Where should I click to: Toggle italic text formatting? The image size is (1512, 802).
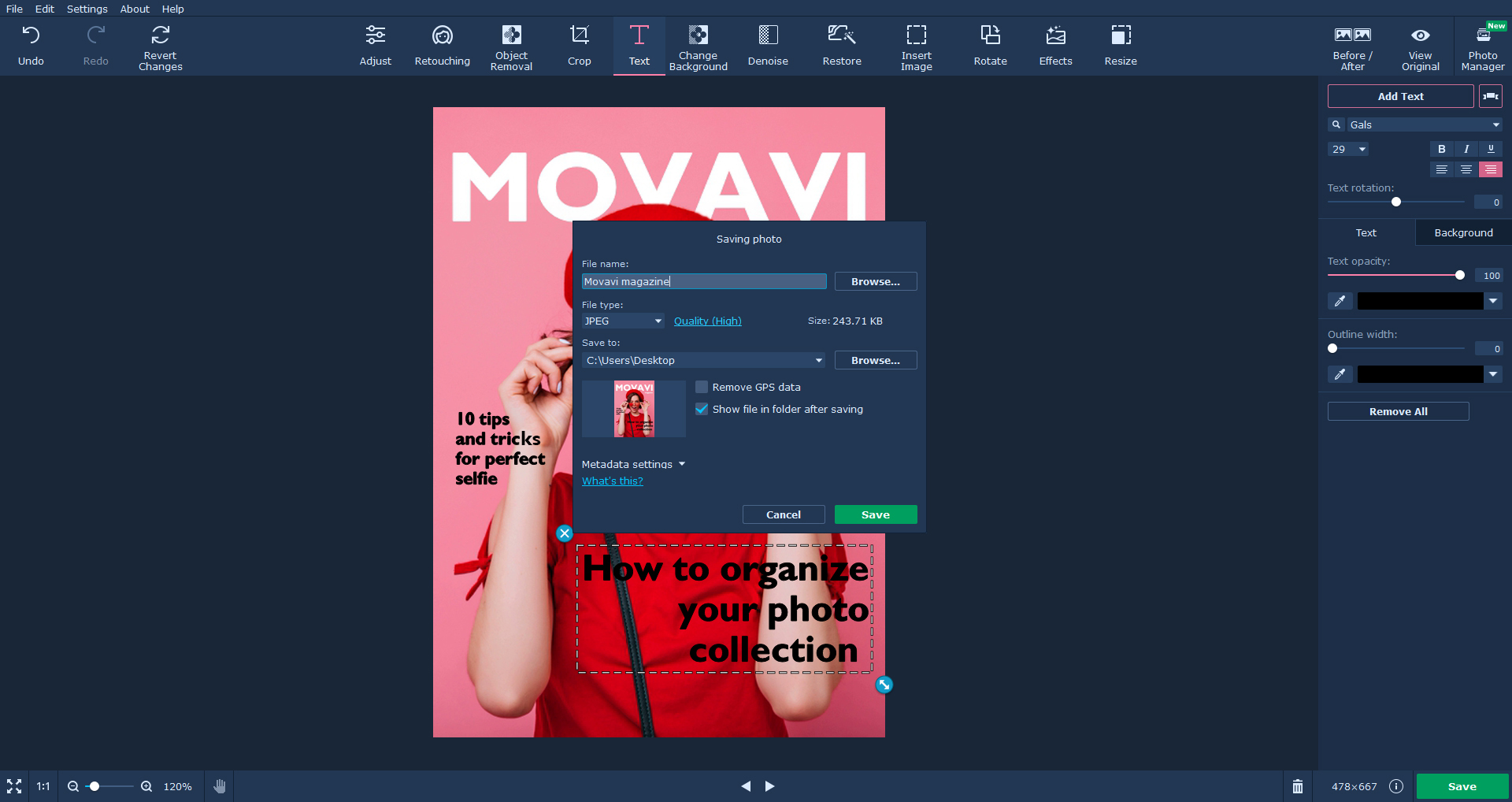(x=1466, y=149)
